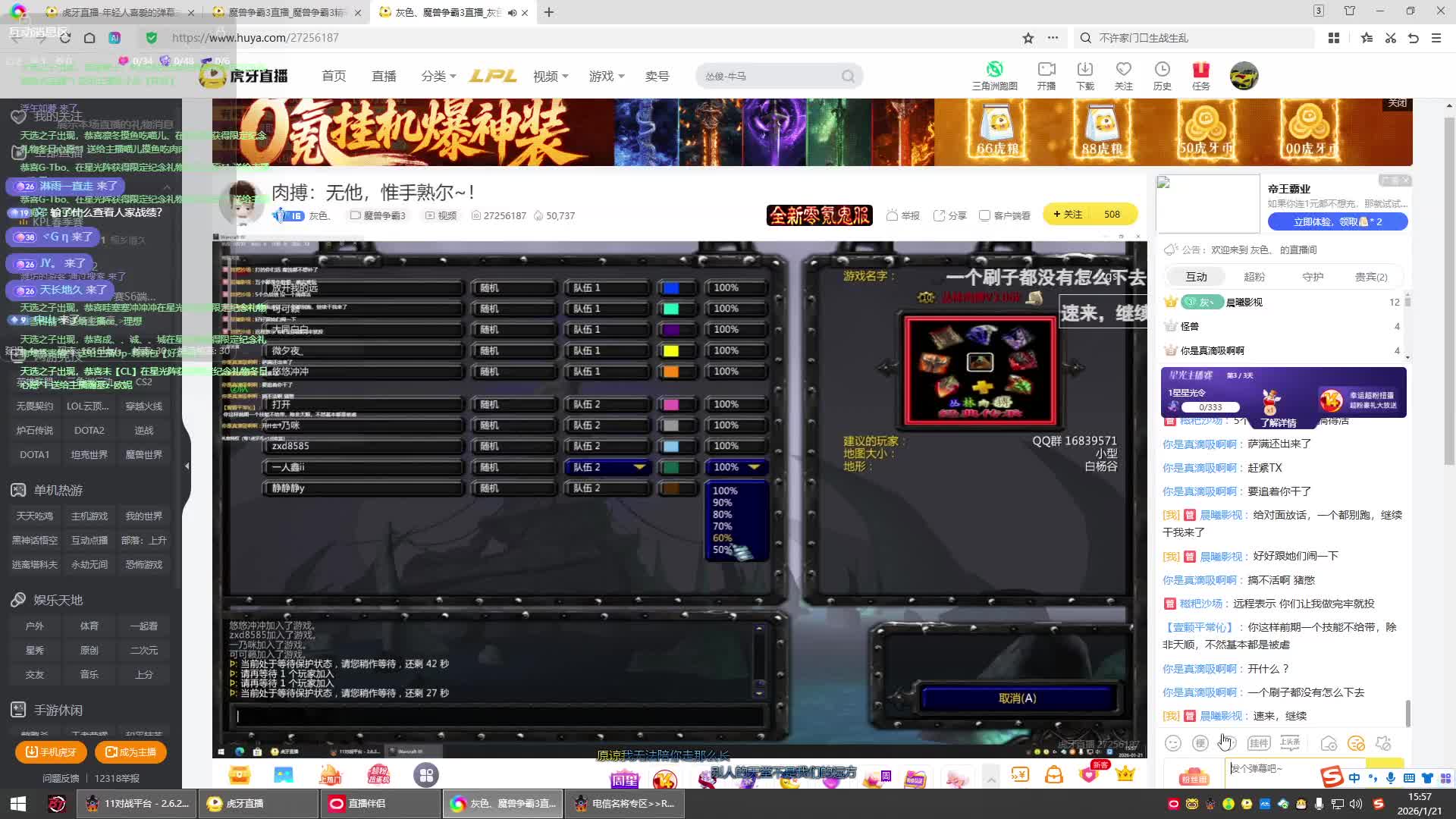The width and height of the screenshot is (1456, 819).
Task: Mute the active Huya tab's speaker icon
Action: pos(512,12)
